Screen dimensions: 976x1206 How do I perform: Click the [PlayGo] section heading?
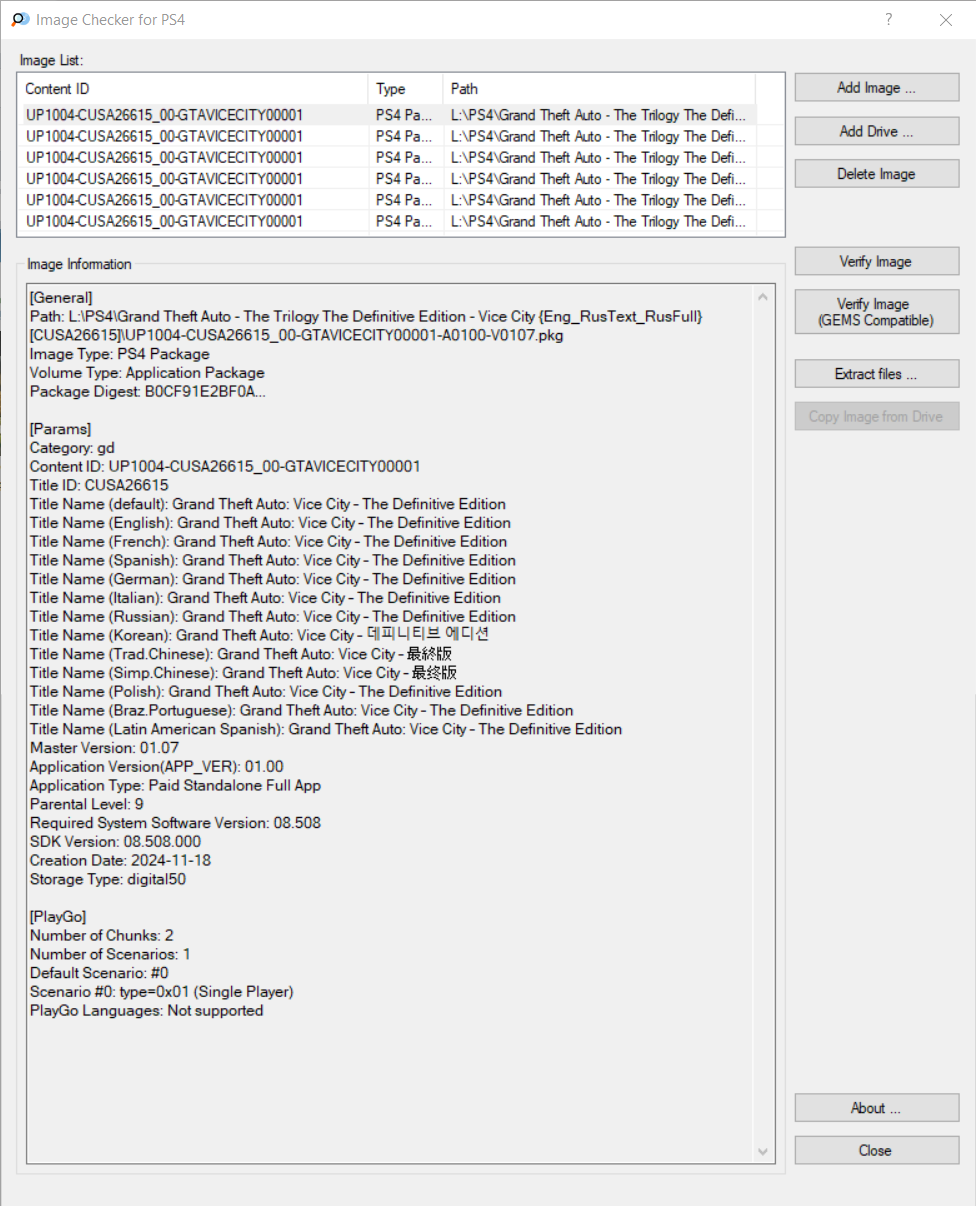(58, 917)
